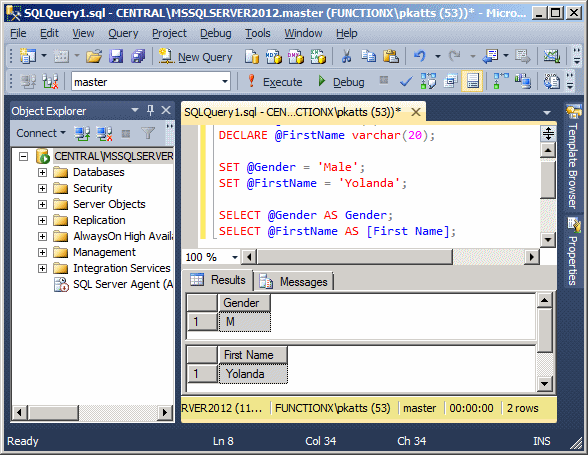Toggle Results to Grid button
Image resolution: width=588 pixels, height=455 pixels.
[x=472, y=81]
